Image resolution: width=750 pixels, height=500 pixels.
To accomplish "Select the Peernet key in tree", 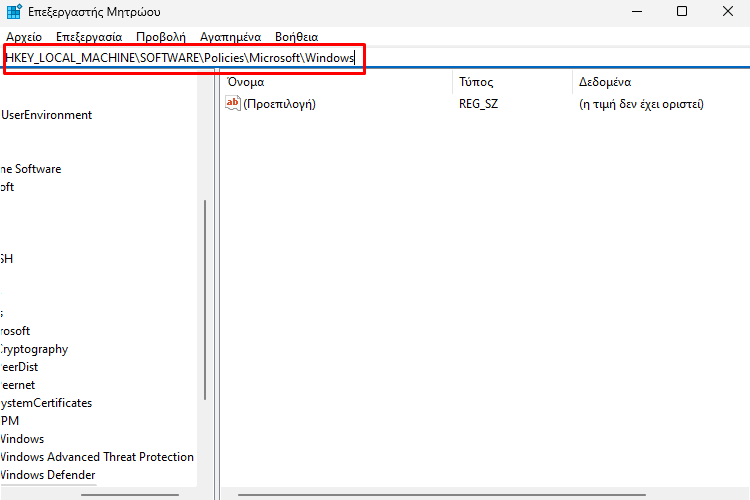I will coord(18,385).
